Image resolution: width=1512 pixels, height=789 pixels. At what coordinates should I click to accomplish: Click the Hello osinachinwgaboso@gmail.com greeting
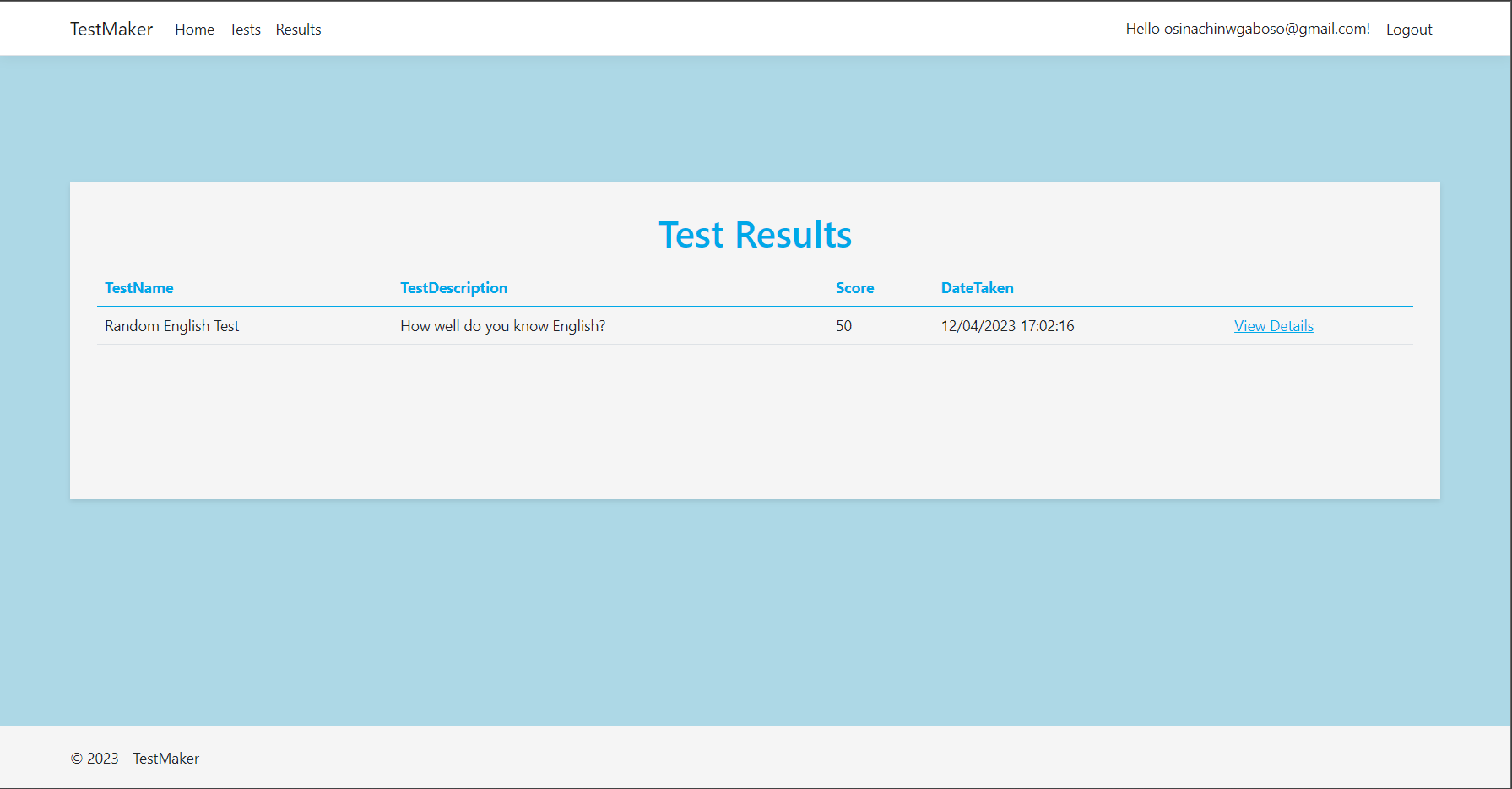1248,28
